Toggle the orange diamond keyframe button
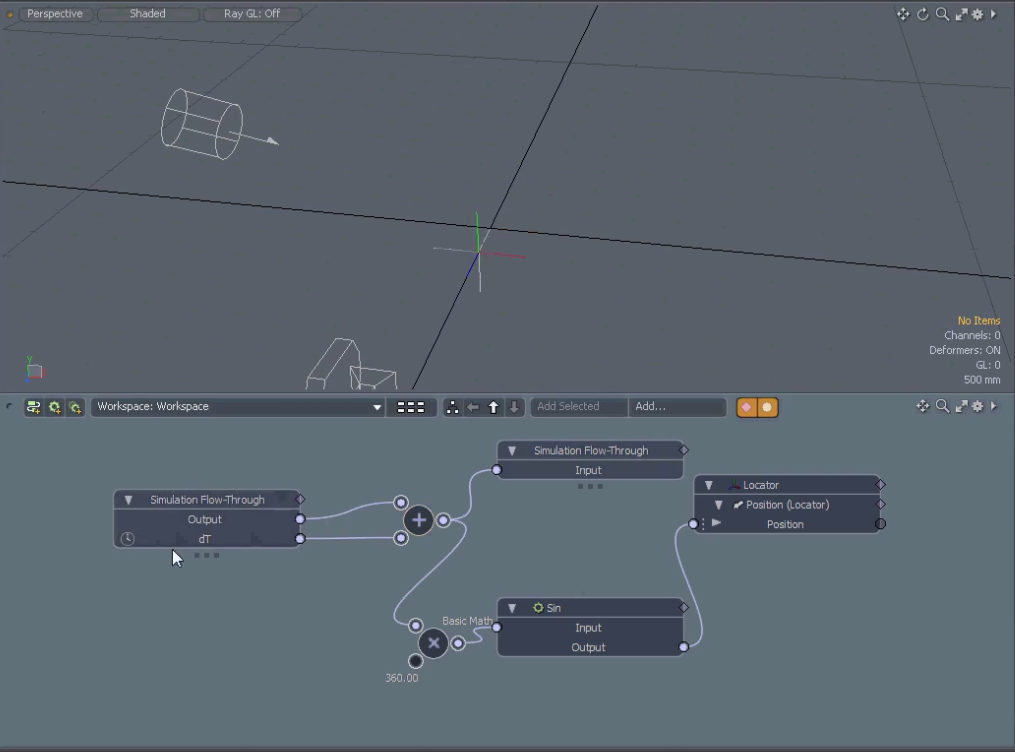This screenshot has width=1015, height=752. [x=746, y=407]
